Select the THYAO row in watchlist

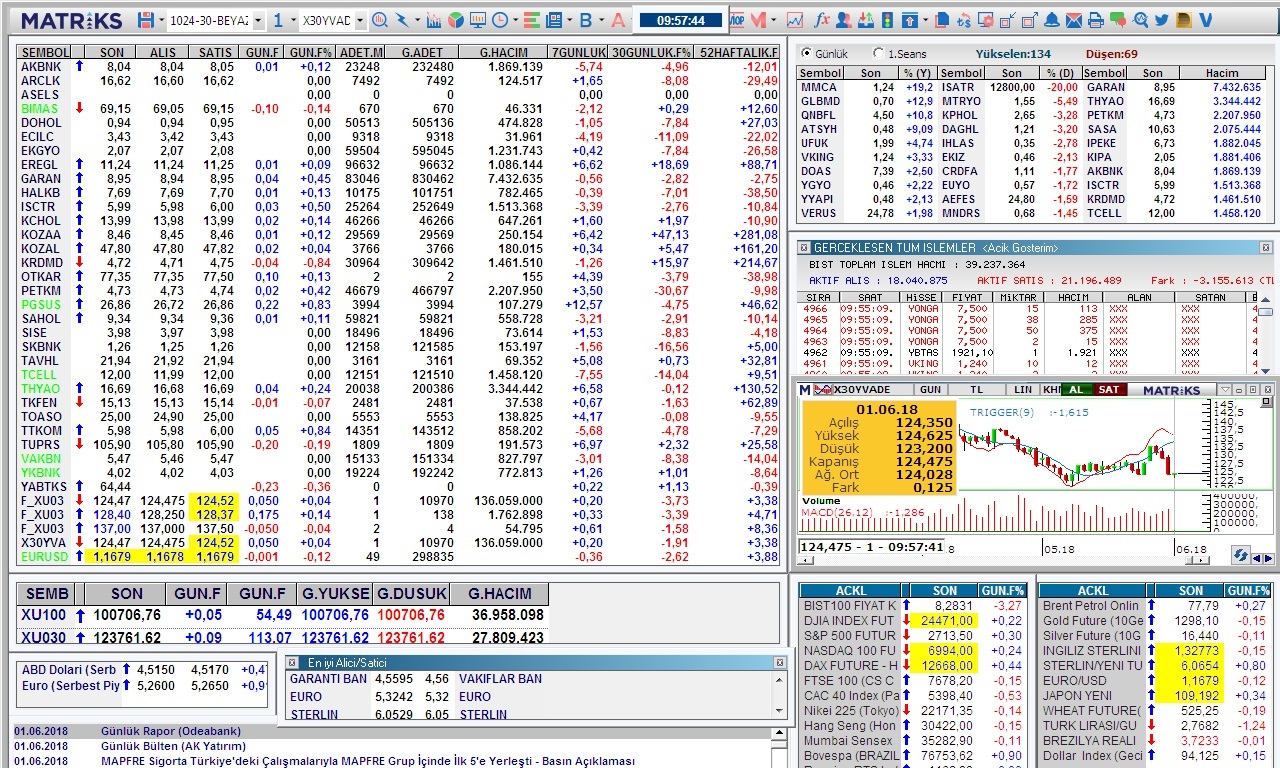[399, 389]
